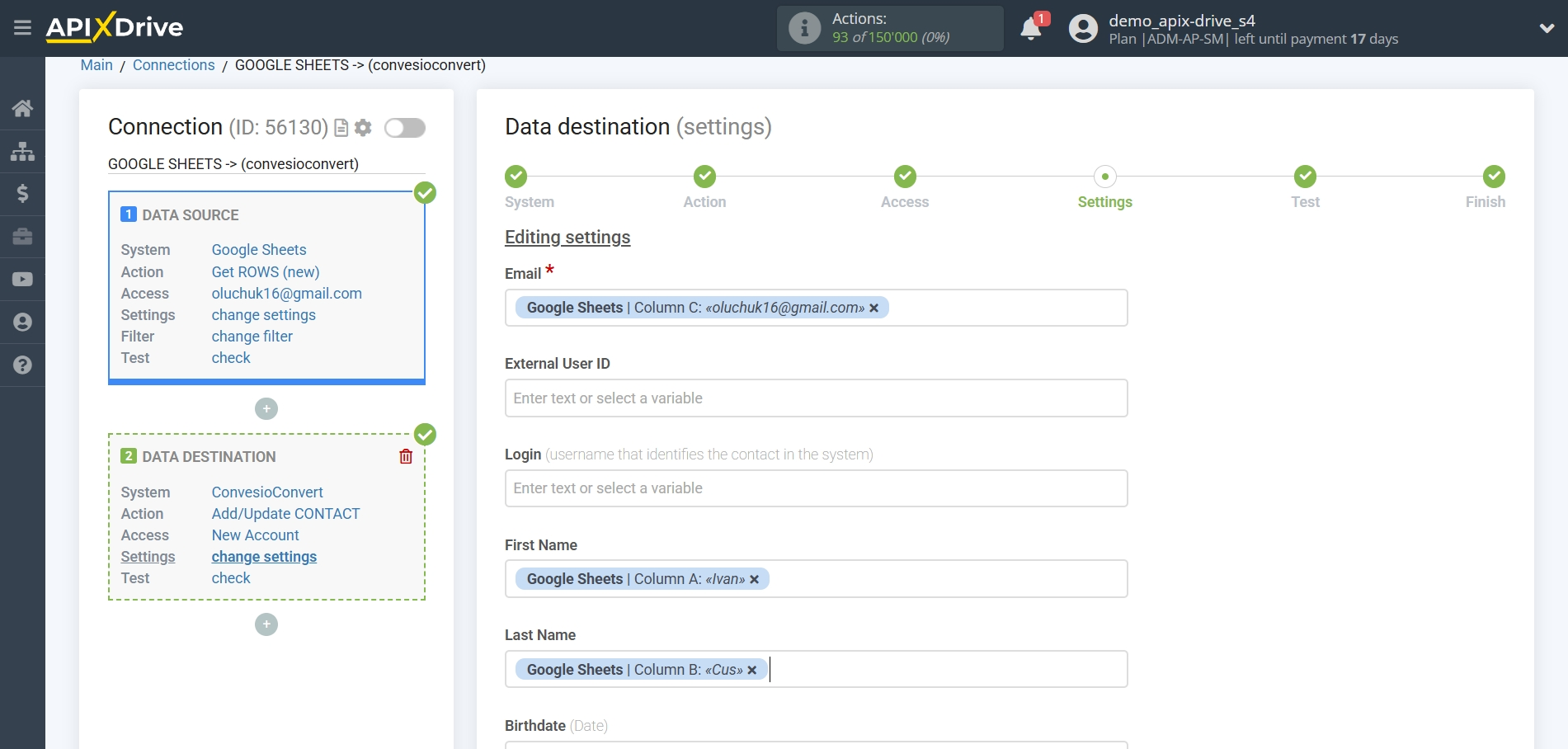Delete the data destination with trash icon
Screen dimensions: 1568x749
tap(406, 456)
